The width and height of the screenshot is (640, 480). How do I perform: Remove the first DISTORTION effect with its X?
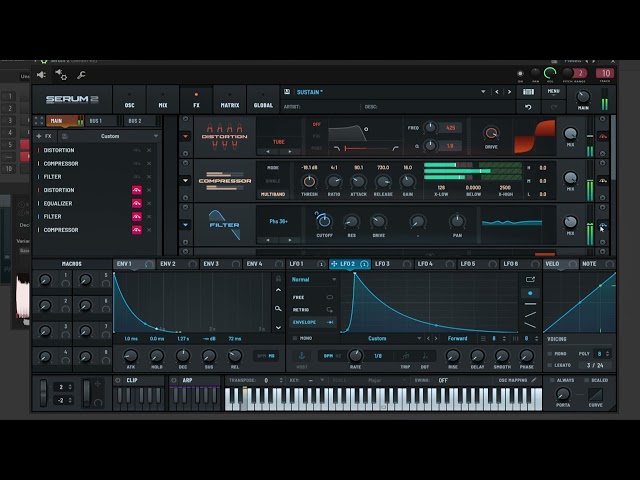point(149,150)
